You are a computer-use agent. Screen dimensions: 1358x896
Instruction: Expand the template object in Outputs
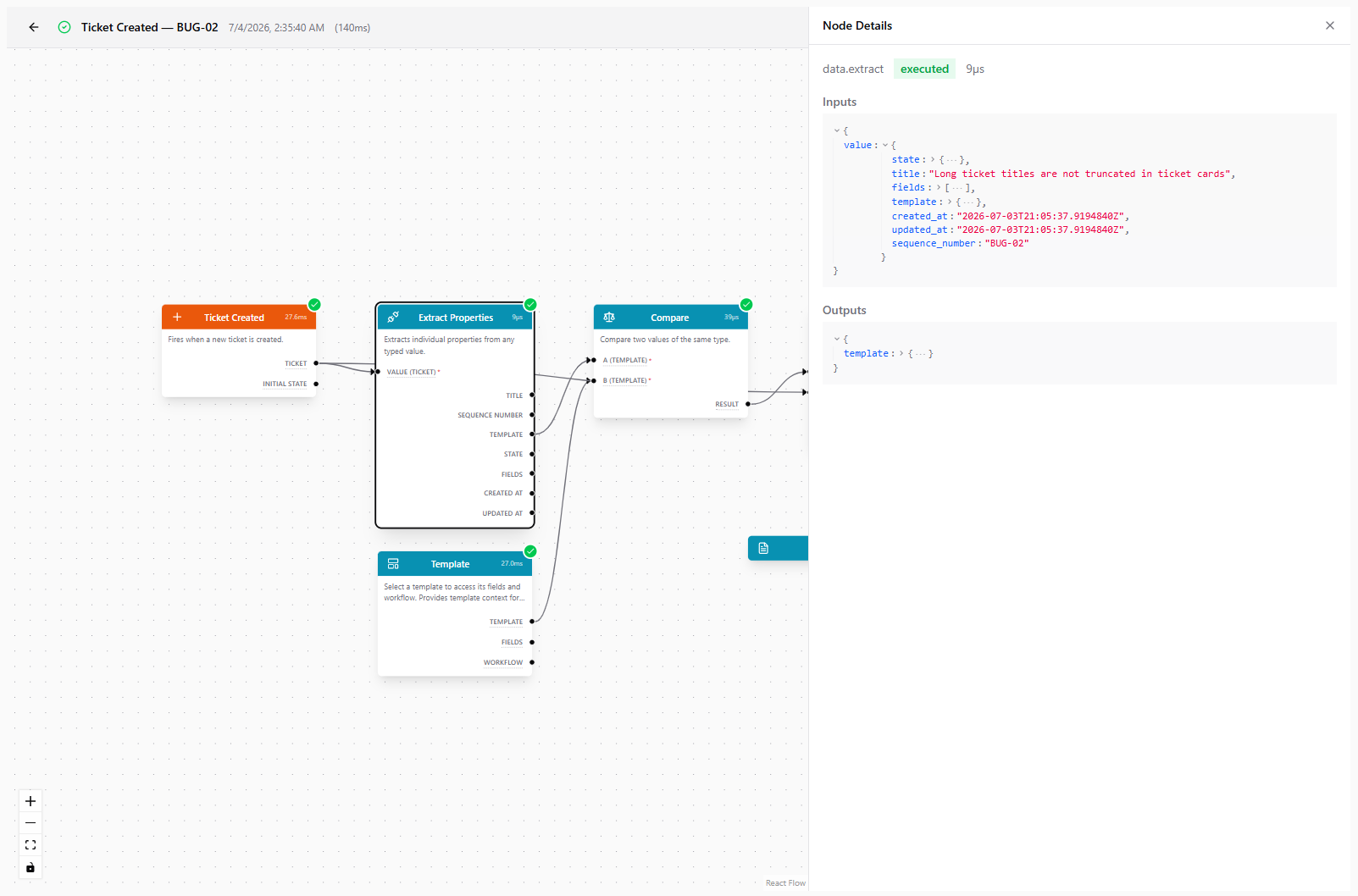tap(901, 354)
